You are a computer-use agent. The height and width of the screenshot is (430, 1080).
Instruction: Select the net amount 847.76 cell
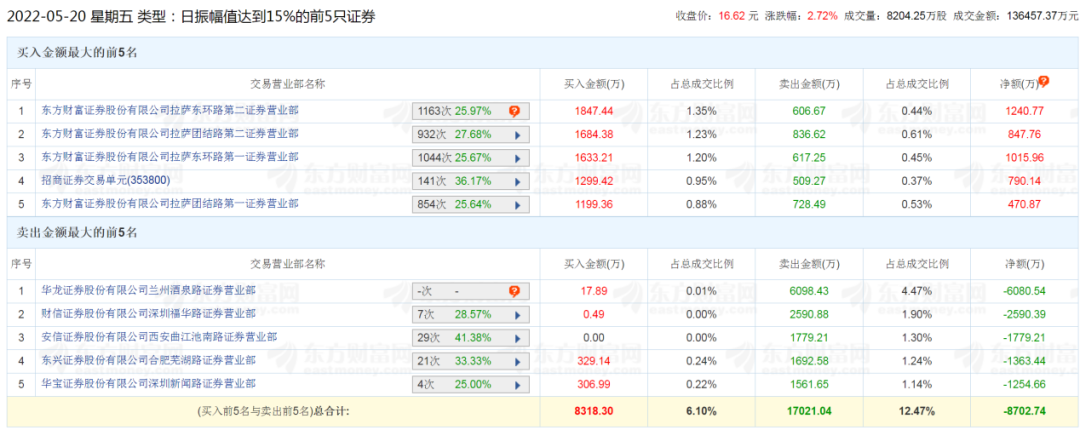coord(1025,134)
